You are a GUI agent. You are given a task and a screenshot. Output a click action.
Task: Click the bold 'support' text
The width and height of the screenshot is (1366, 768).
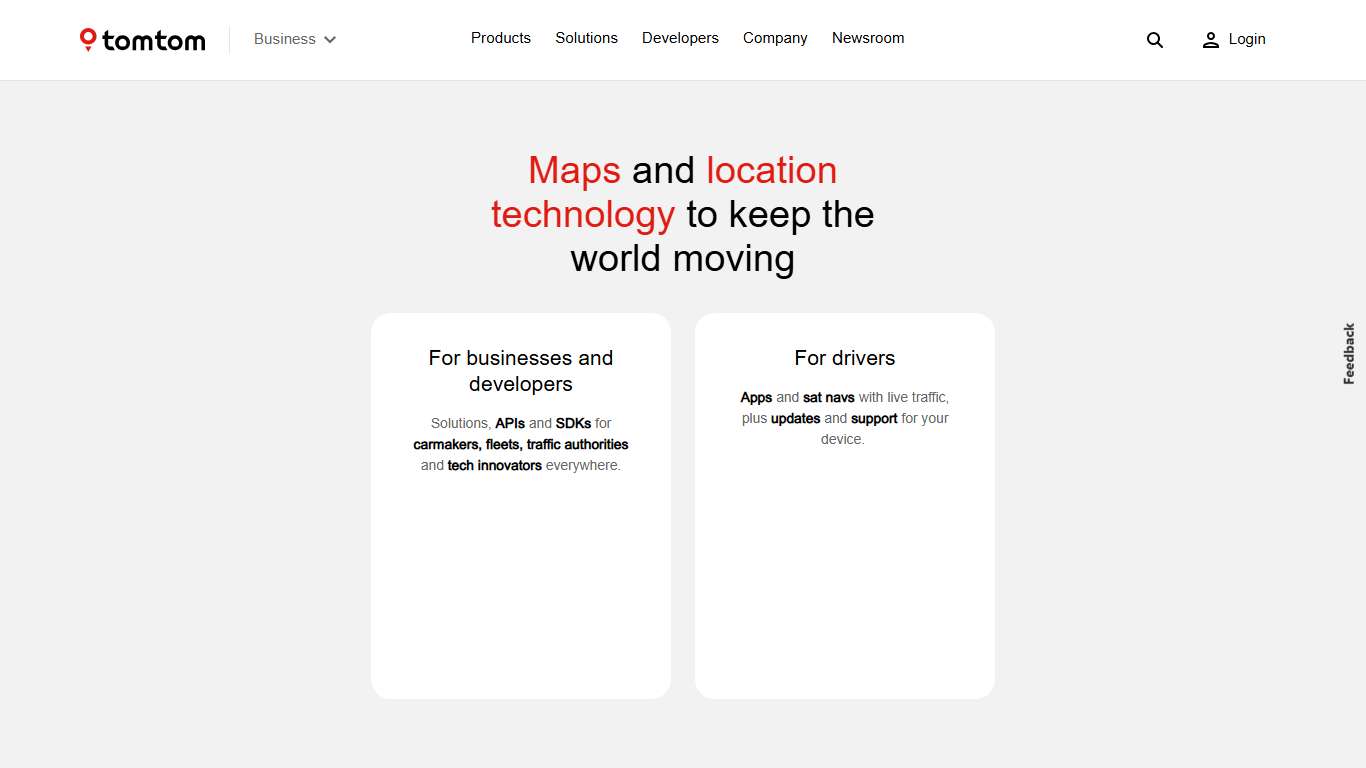(874, 418)
